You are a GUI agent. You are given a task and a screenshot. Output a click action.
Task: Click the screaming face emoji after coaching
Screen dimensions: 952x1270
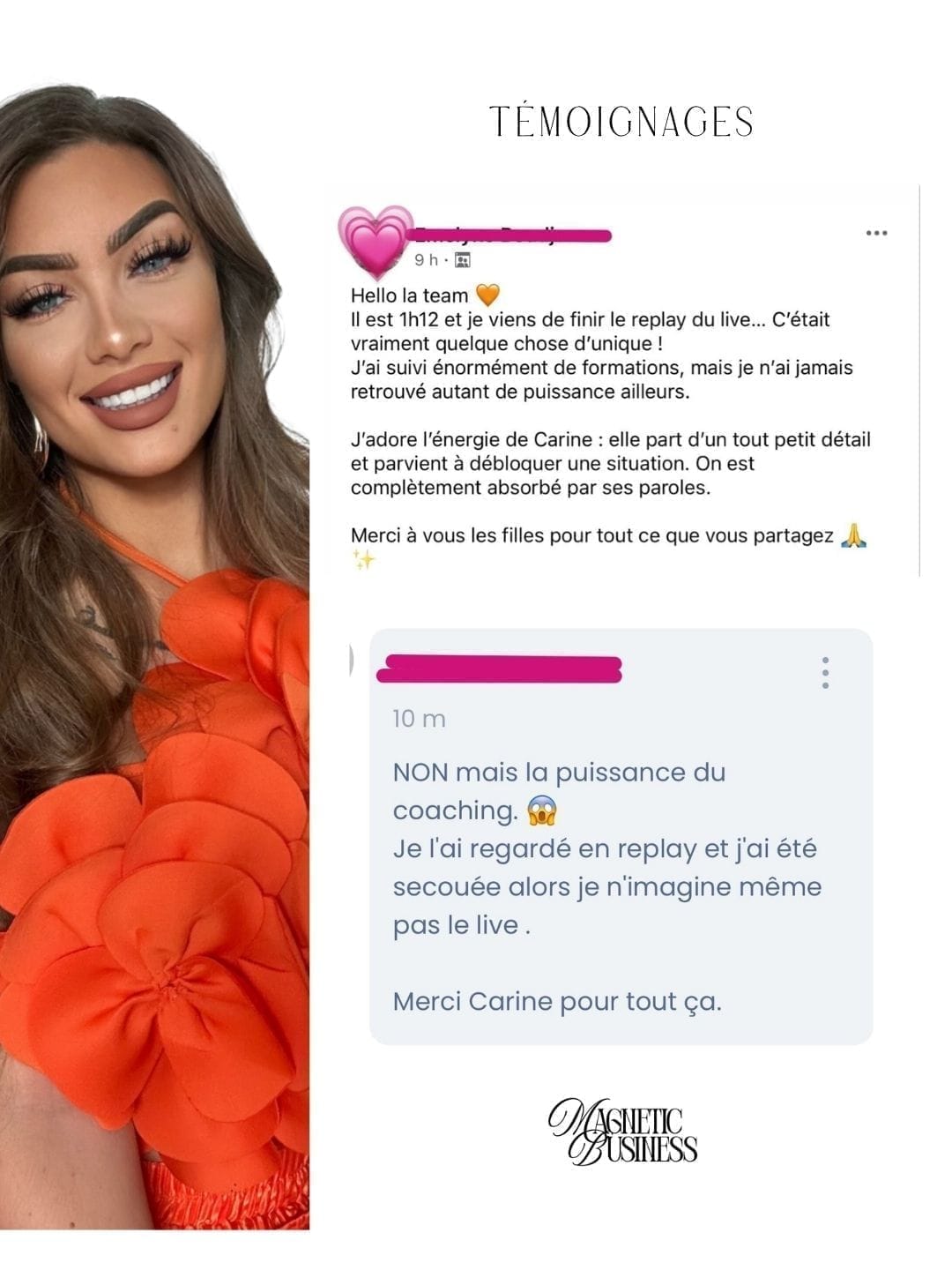click(x=542, y=811)
